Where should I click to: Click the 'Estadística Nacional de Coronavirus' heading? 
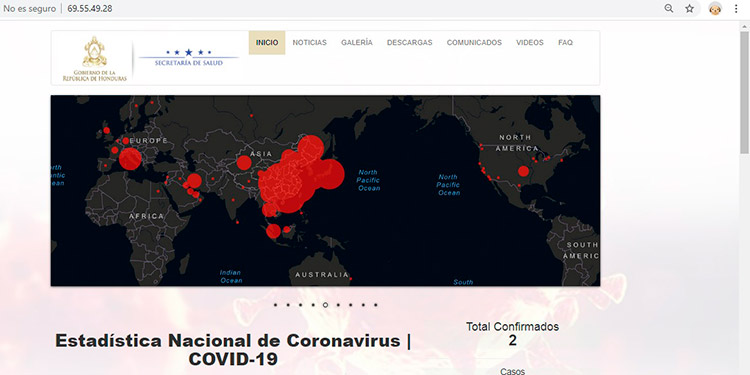(x=233, y=350)
